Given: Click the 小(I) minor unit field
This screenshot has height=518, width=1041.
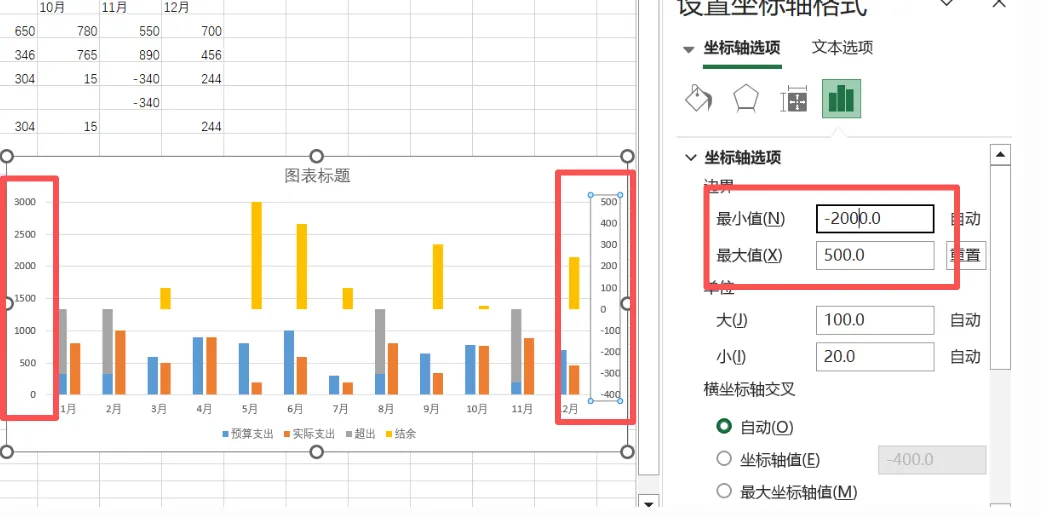Looking at the screenshot, I should [x=875, y=357].
